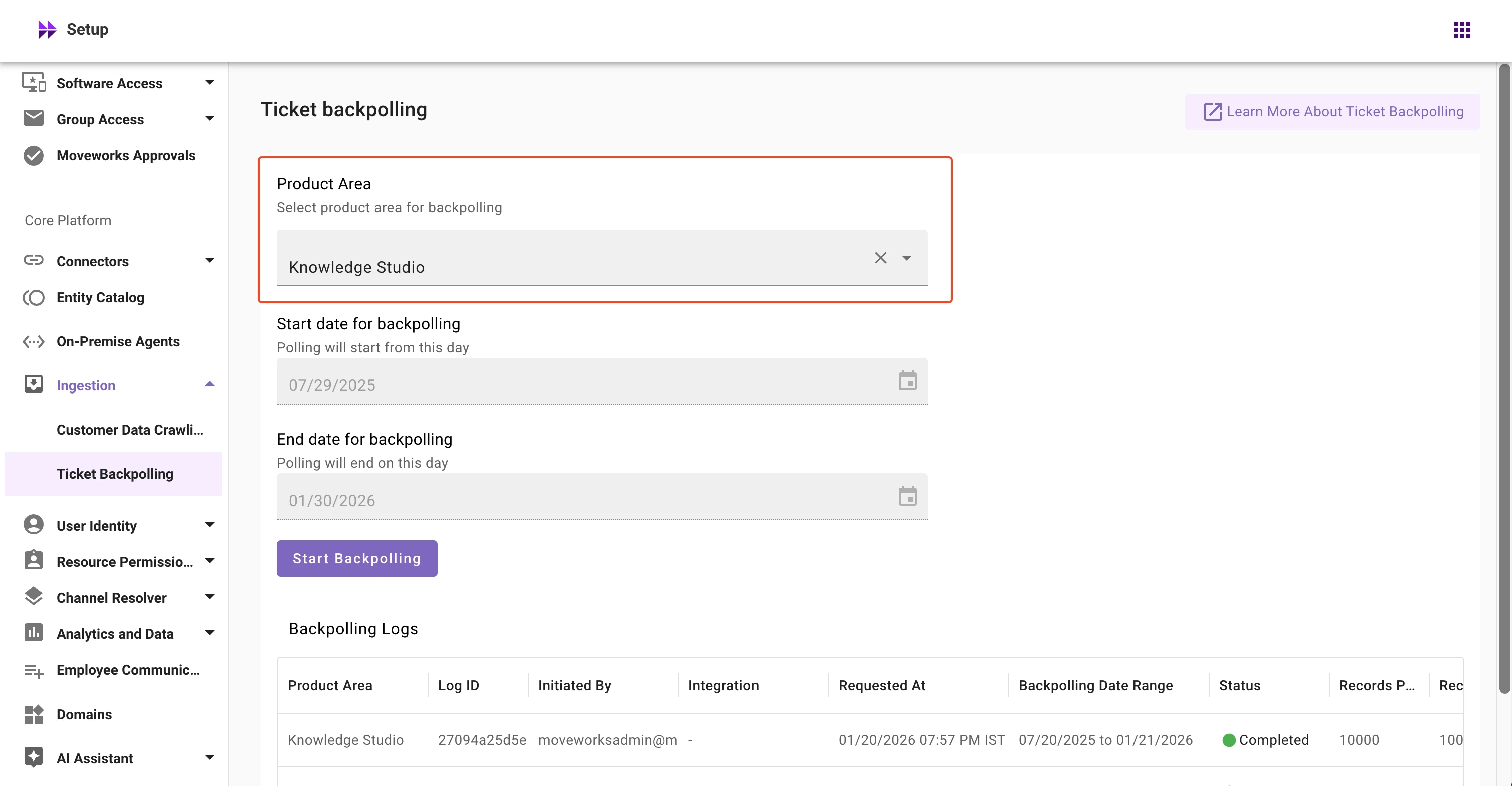Click the Employee Communications icon
1512x786 pixels.
(34, 670)
